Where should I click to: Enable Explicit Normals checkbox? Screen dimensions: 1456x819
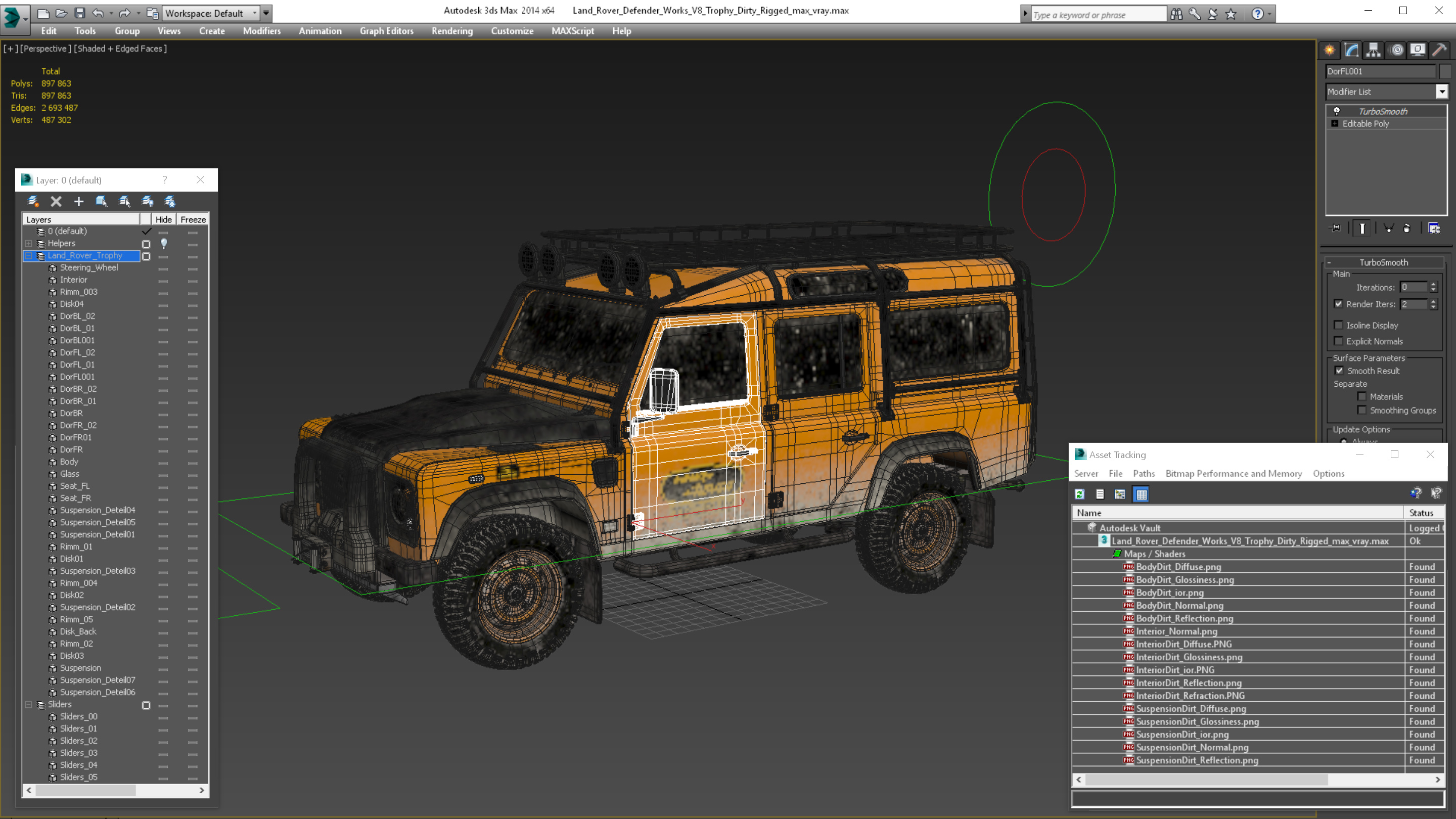[x=1338, y=341]
